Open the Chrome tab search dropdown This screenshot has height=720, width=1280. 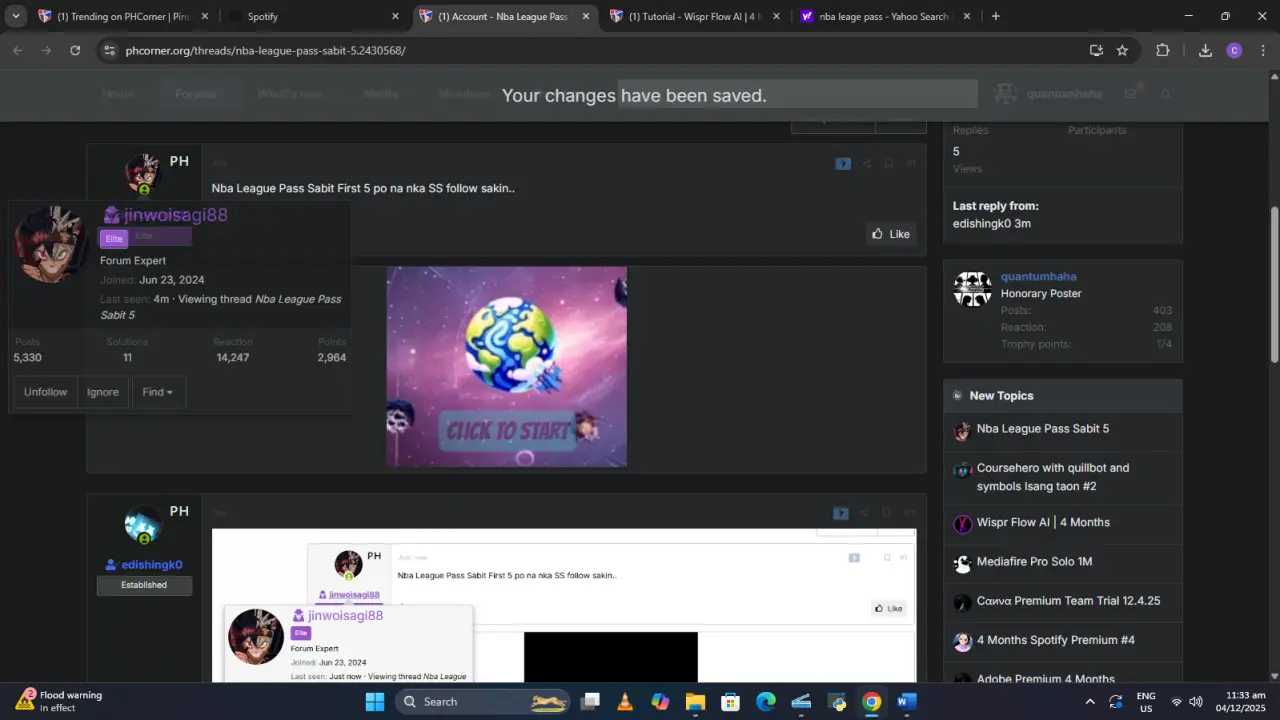[x=16, y=16]
